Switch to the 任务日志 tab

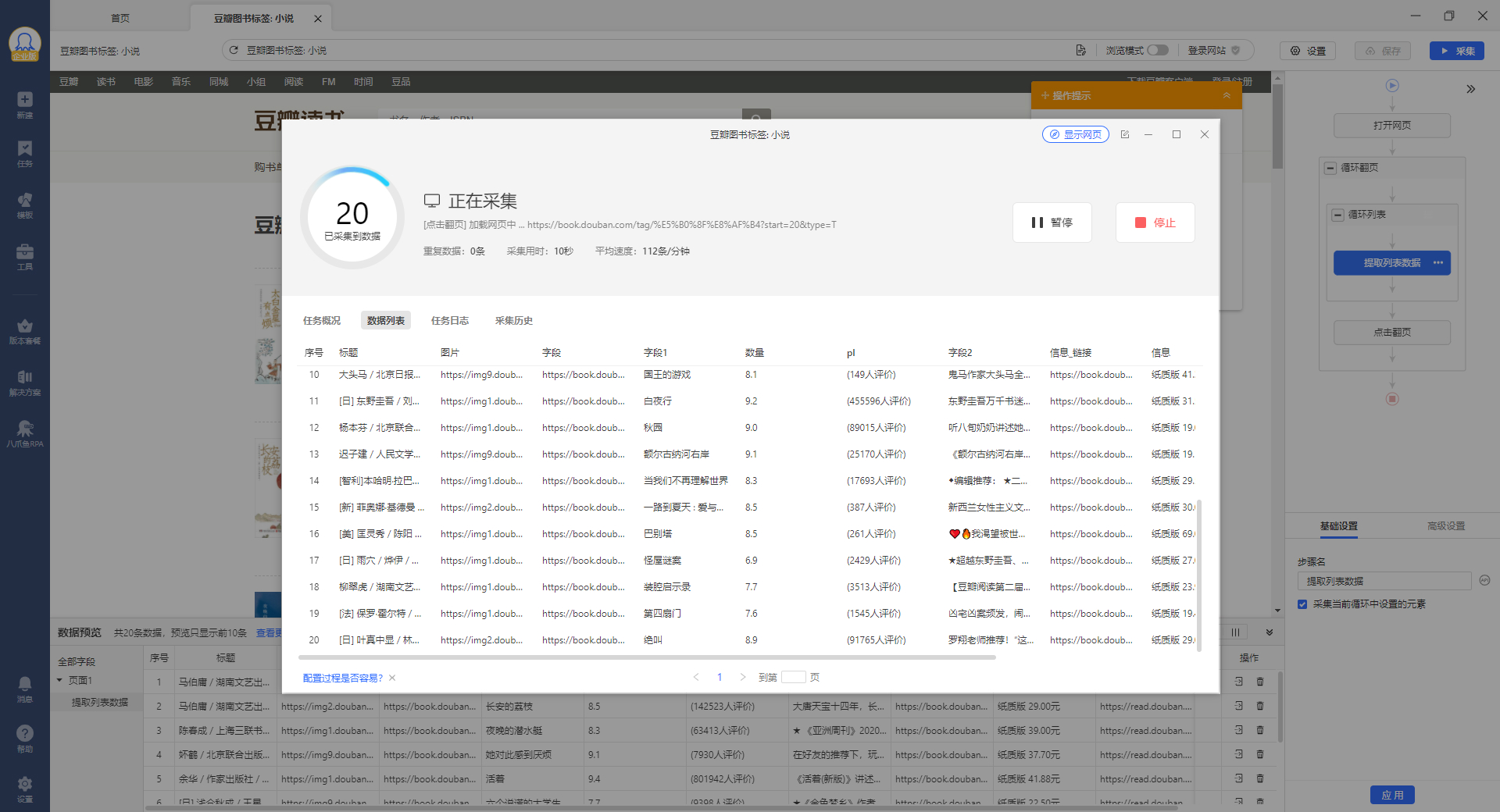[x=450, y=320]
